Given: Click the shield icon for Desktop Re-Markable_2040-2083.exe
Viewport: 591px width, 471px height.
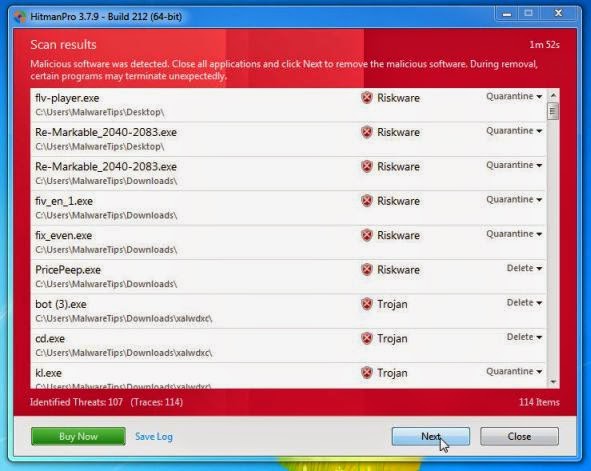Looking at the screenshot, I should tap(367, 132).
